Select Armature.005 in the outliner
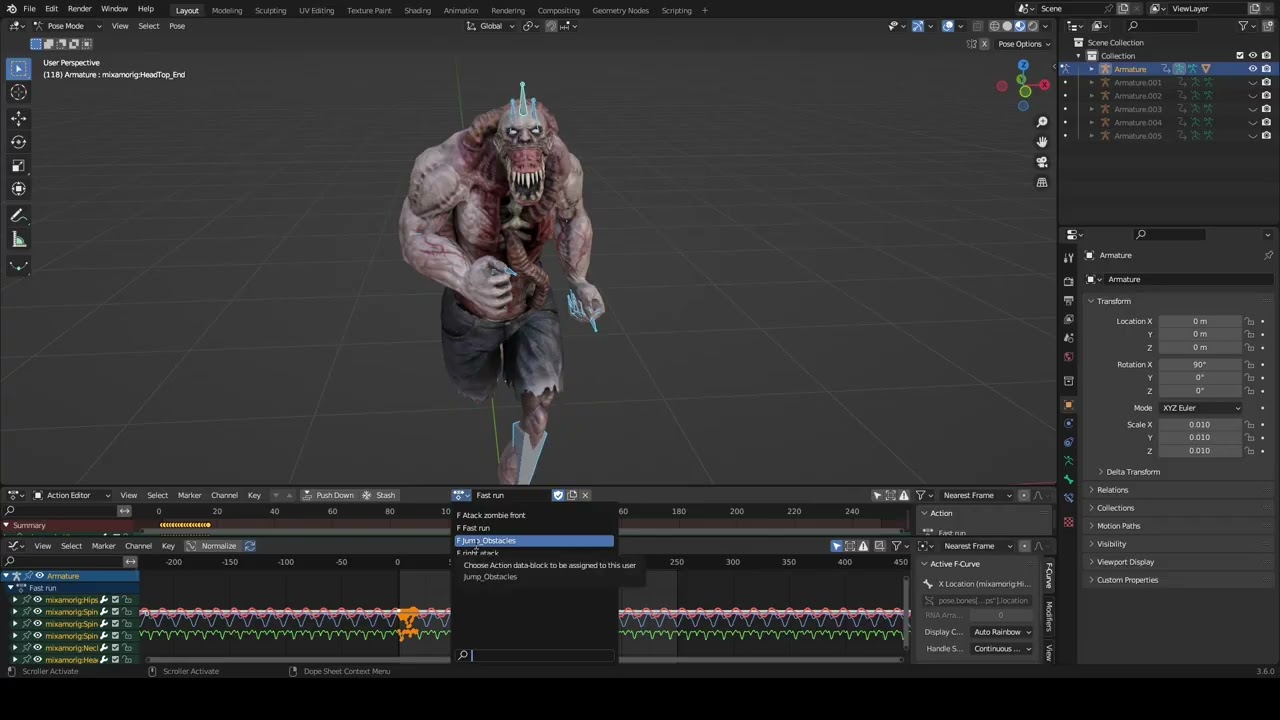The width and height of the screenshot is (1280, 720). point(1138,136)
